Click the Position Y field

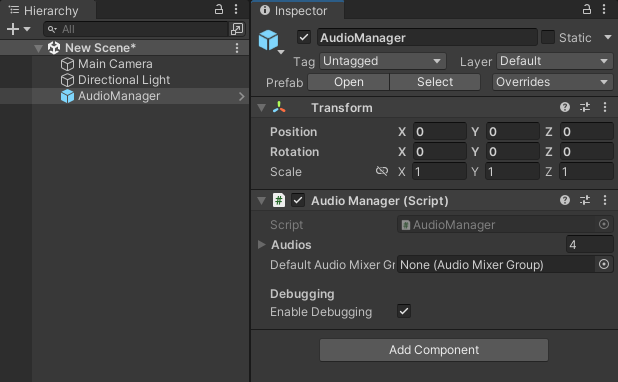click(x=512, y=132)
